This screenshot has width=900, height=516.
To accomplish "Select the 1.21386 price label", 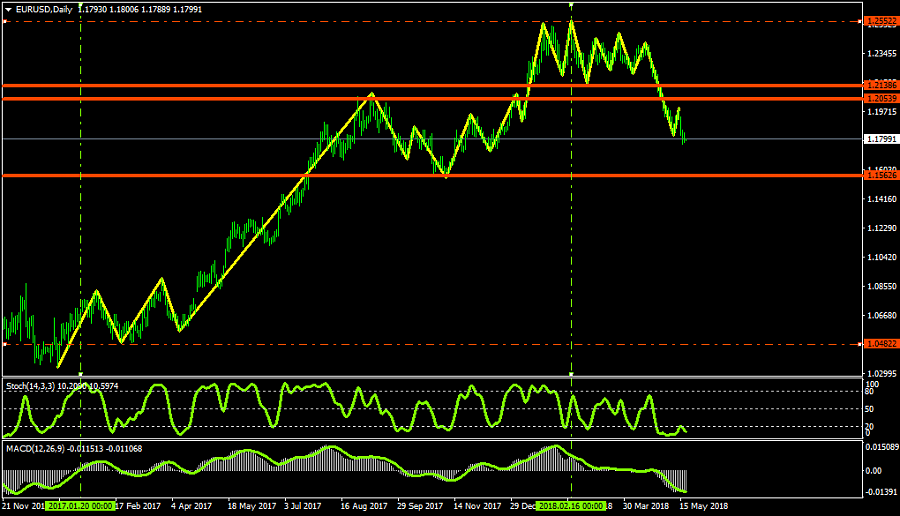I will tap(882, 85).
